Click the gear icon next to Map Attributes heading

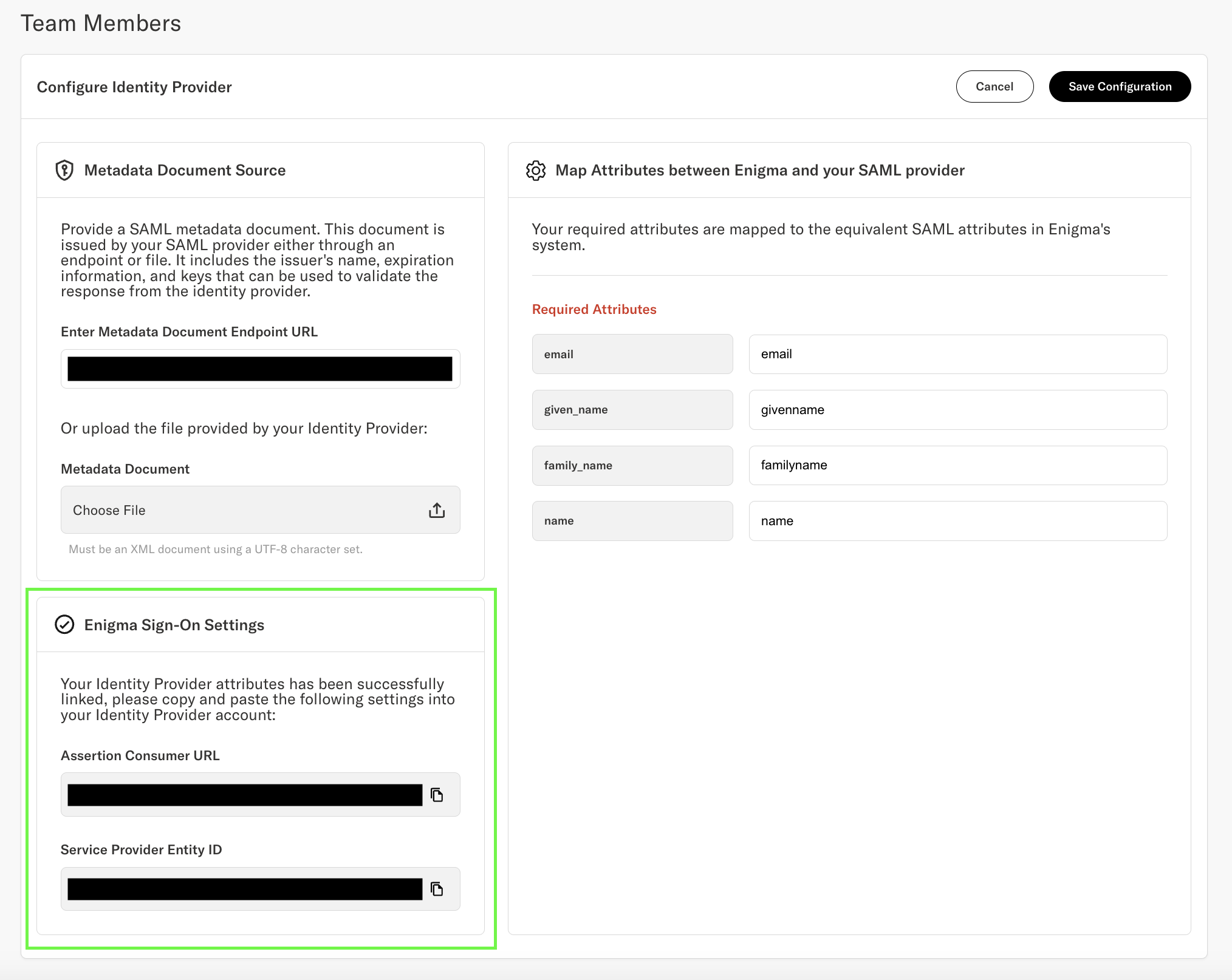click(x=537, y=170)
